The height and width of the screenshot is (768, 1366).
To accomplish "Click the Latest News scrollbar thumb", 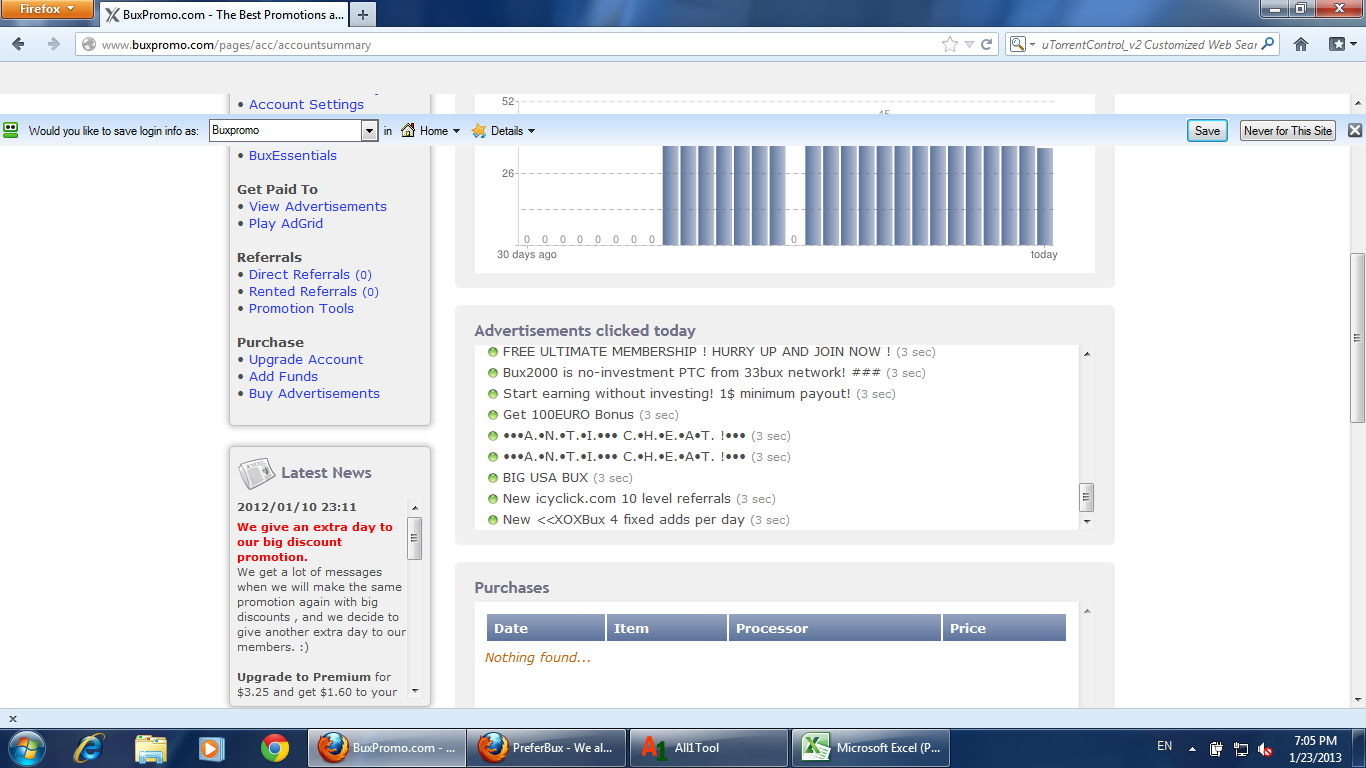I will point(415,538).
